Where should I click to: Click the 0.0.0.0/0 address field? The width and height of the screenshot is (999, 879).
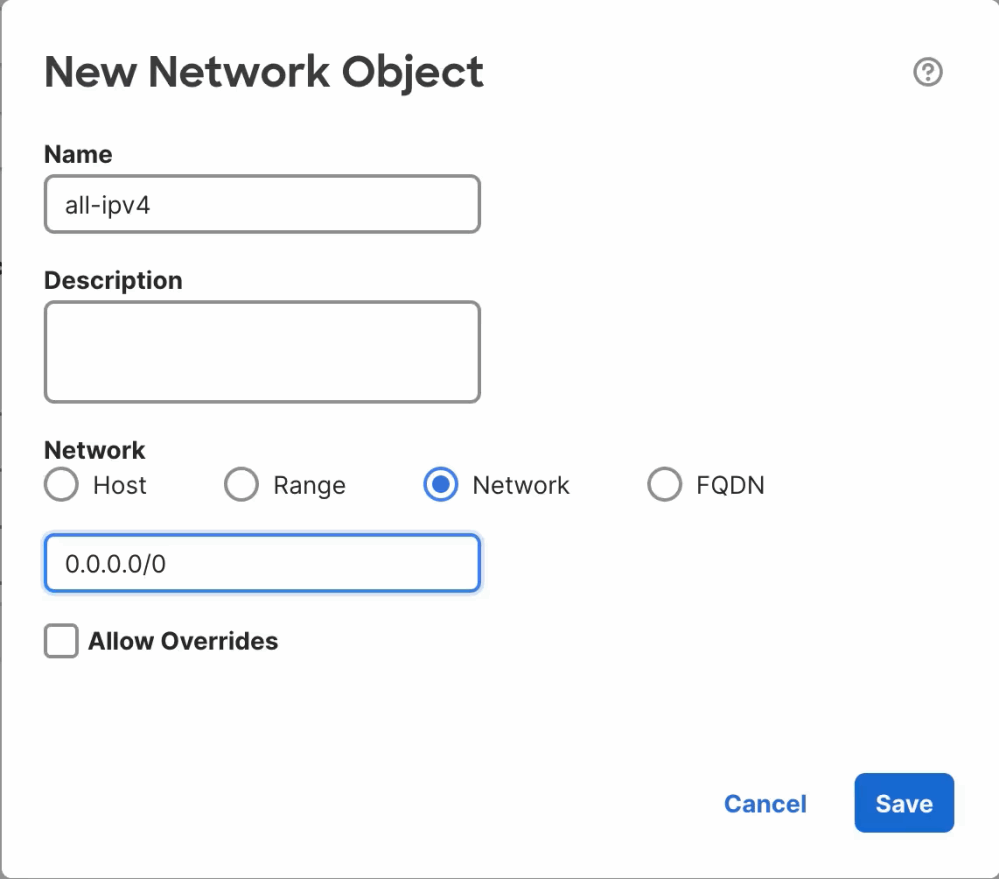(262, 563)
